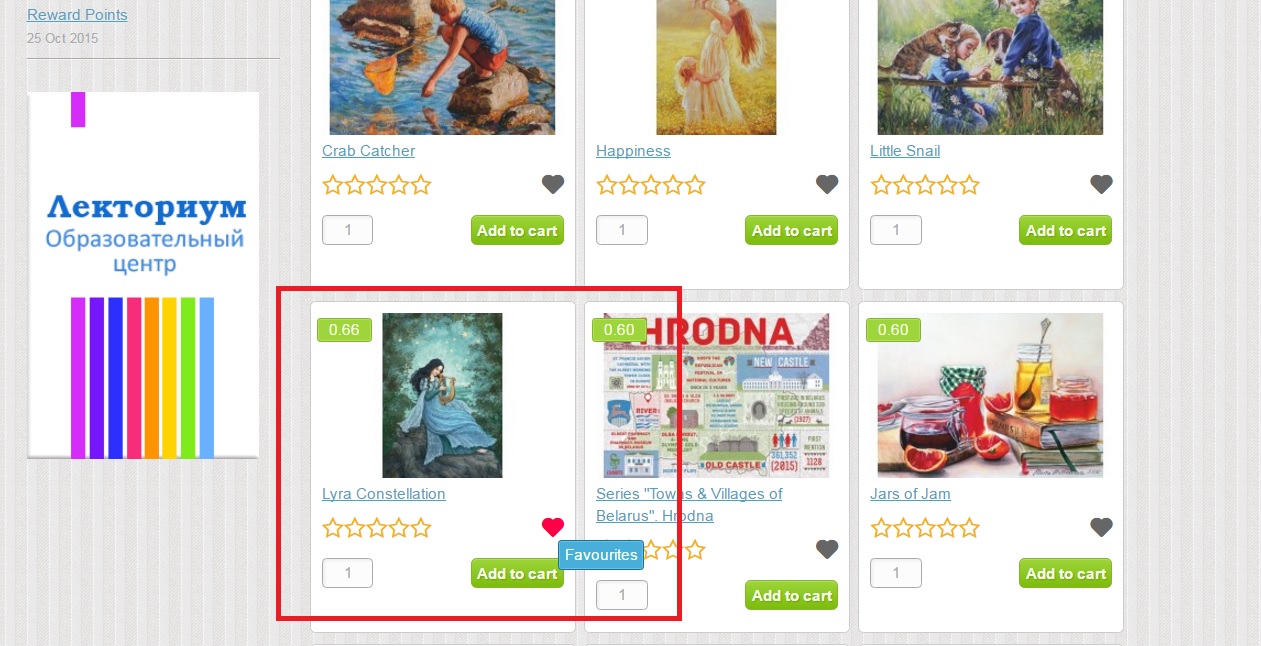Rate Jars of Jam three stars
Viewport: 1261px width, 646px height.
(x=925, y=528)
